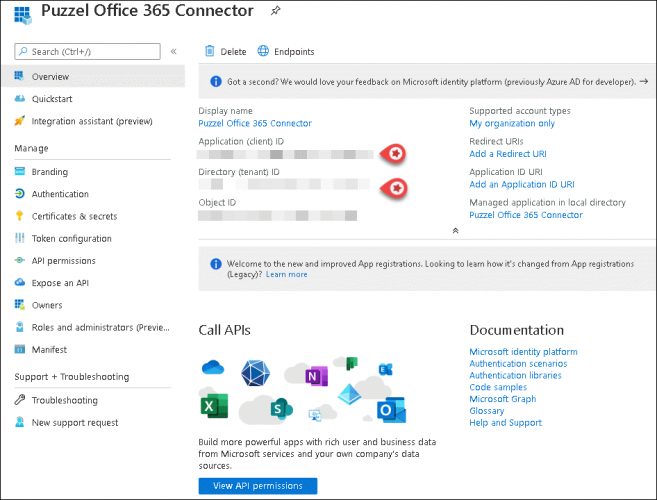Open the Manifest editor
The height and width of the screenshot is (500, 657).
coord(49,349)
